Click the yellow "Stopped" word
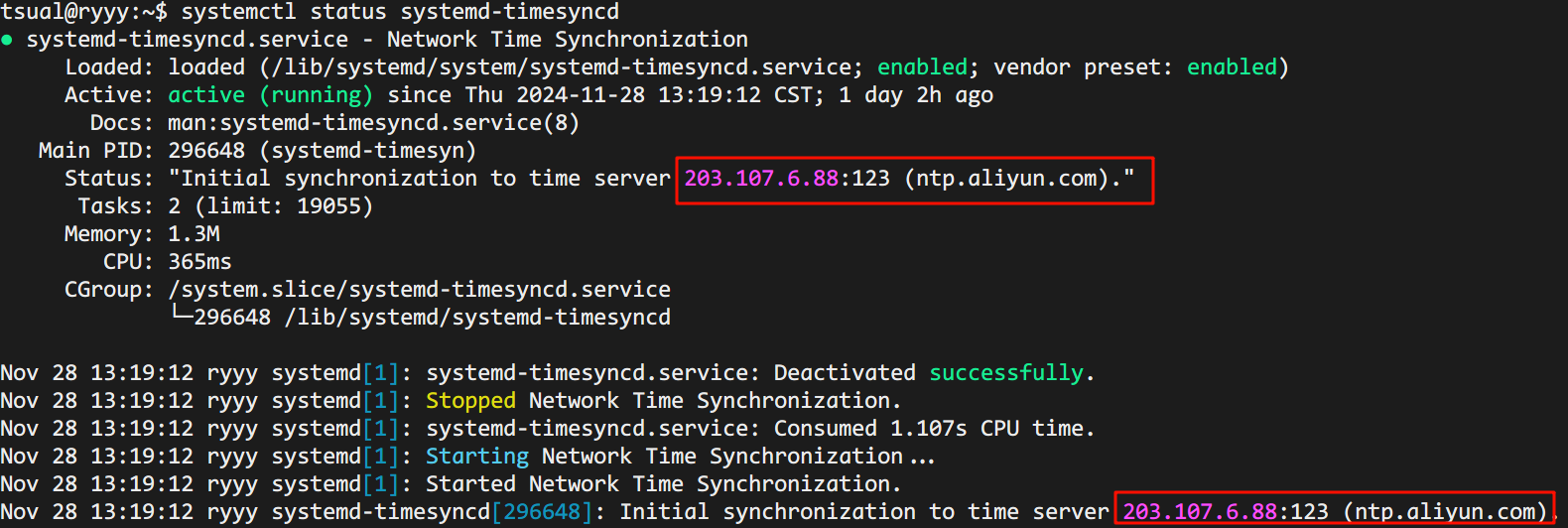Screen dimensions: 1568x528 pyautogui.click(x=470, y=401)
